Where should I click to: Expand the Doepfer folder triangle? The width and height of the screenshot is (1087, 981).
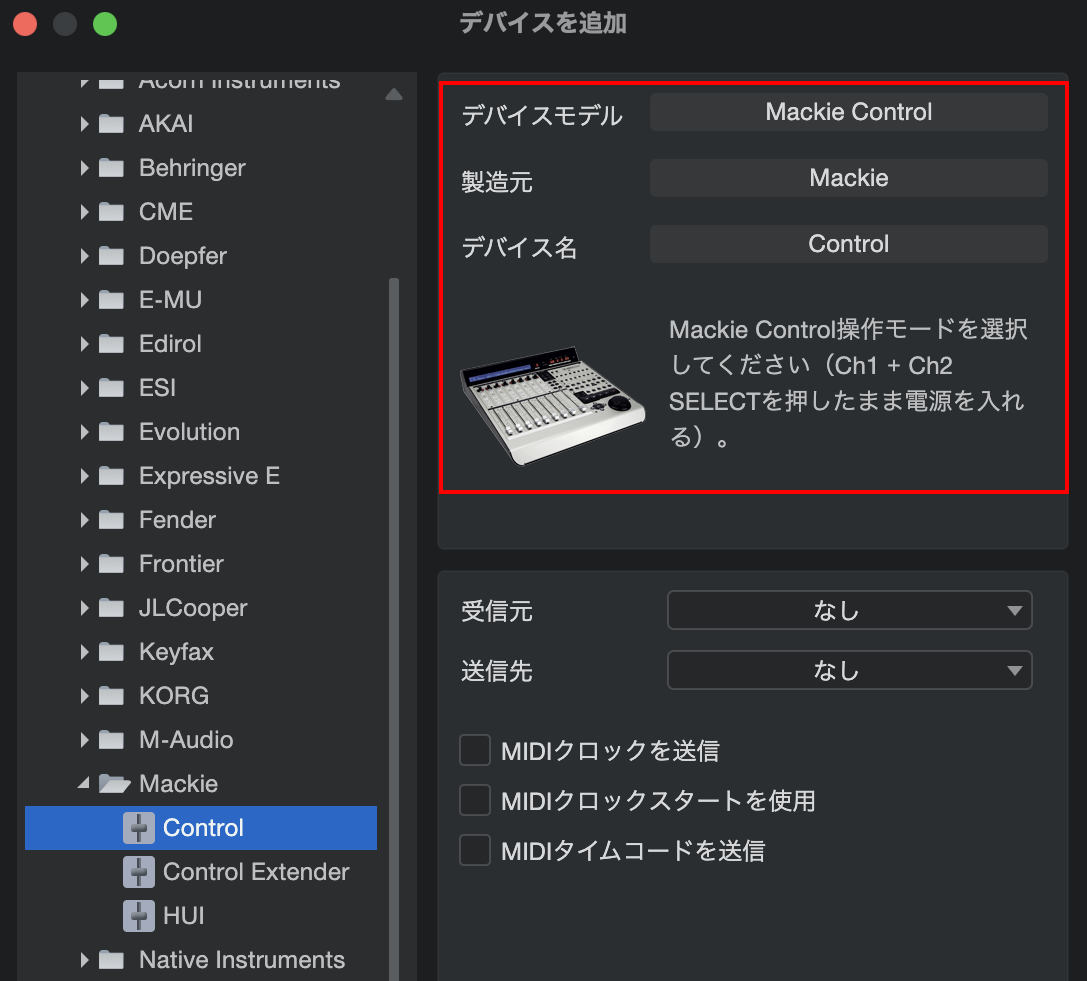85,256
